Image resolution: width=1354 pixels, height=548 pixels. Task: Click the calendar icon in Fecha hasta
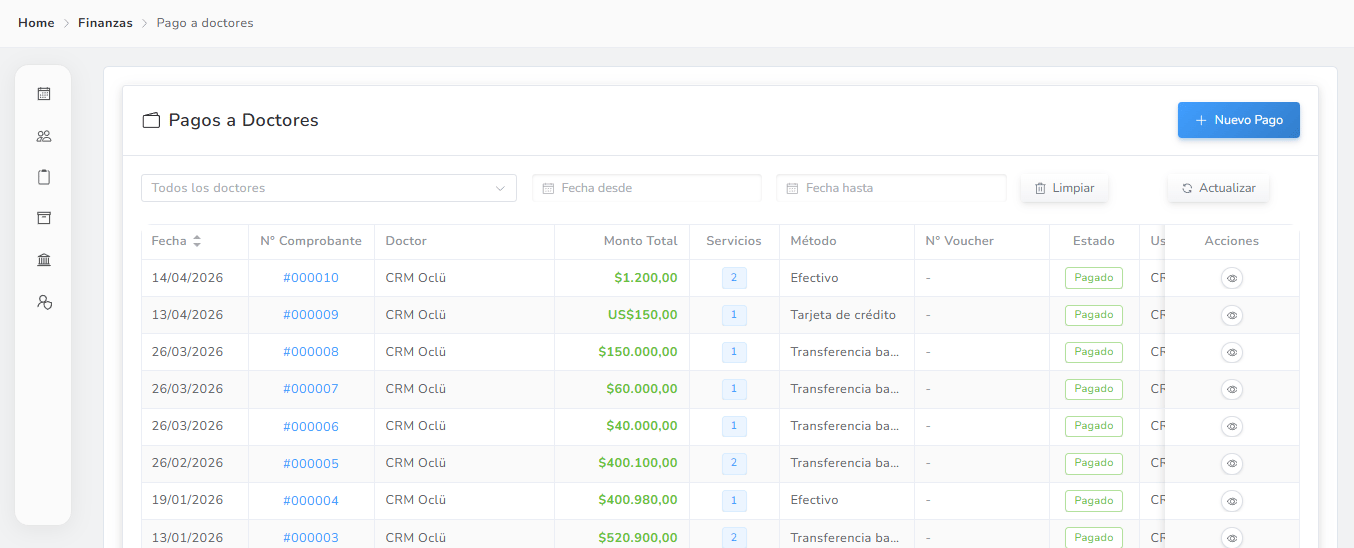tap(792, 188)
